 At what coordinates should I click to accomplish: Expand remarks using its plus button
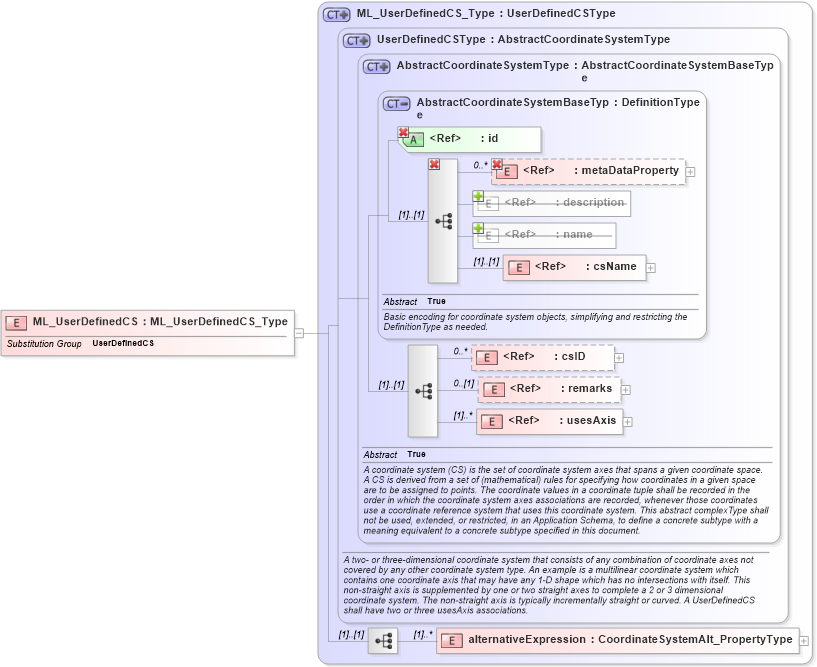(x=625, y=389)
